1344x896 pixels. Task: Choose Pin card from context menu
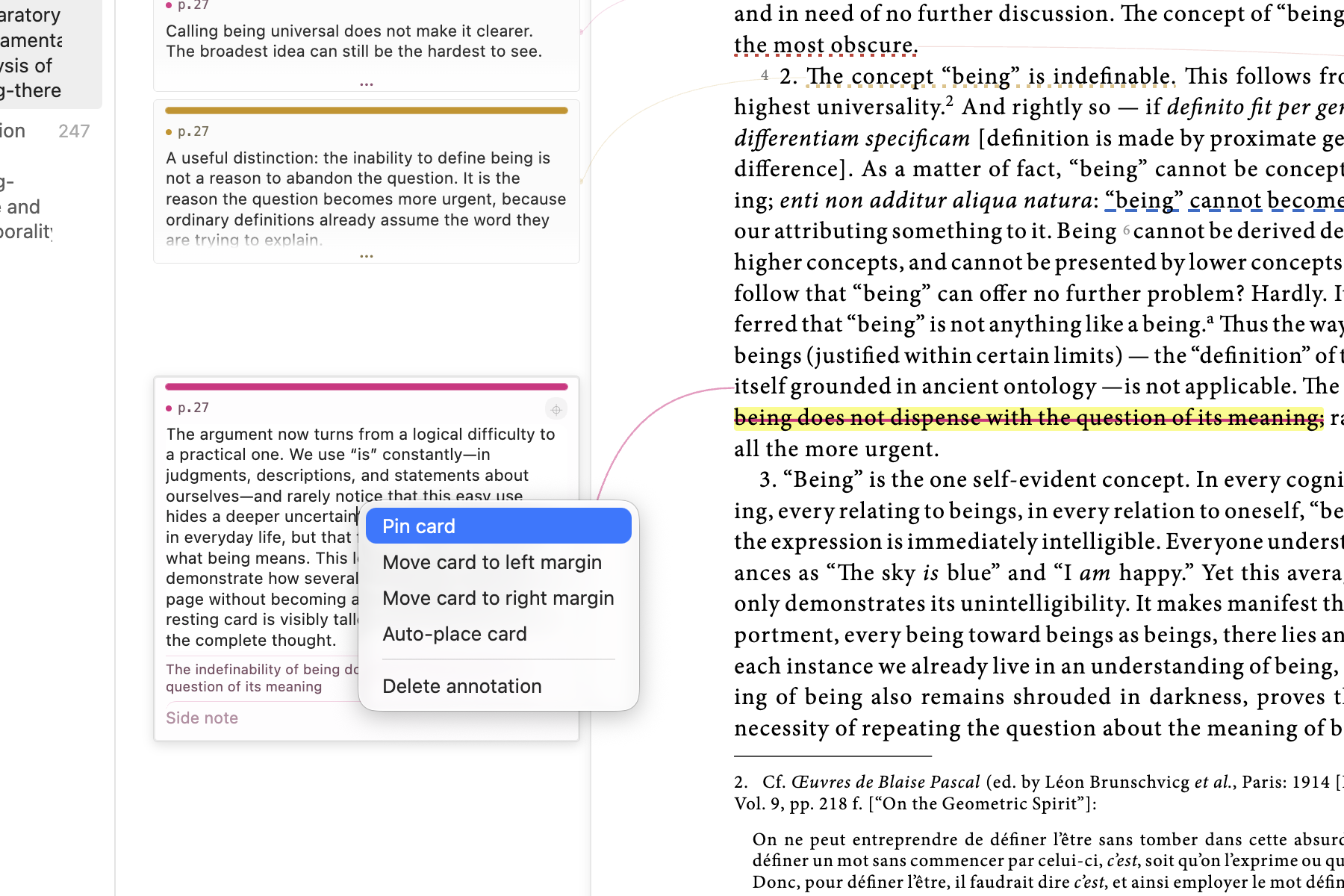tap(498, 526)
